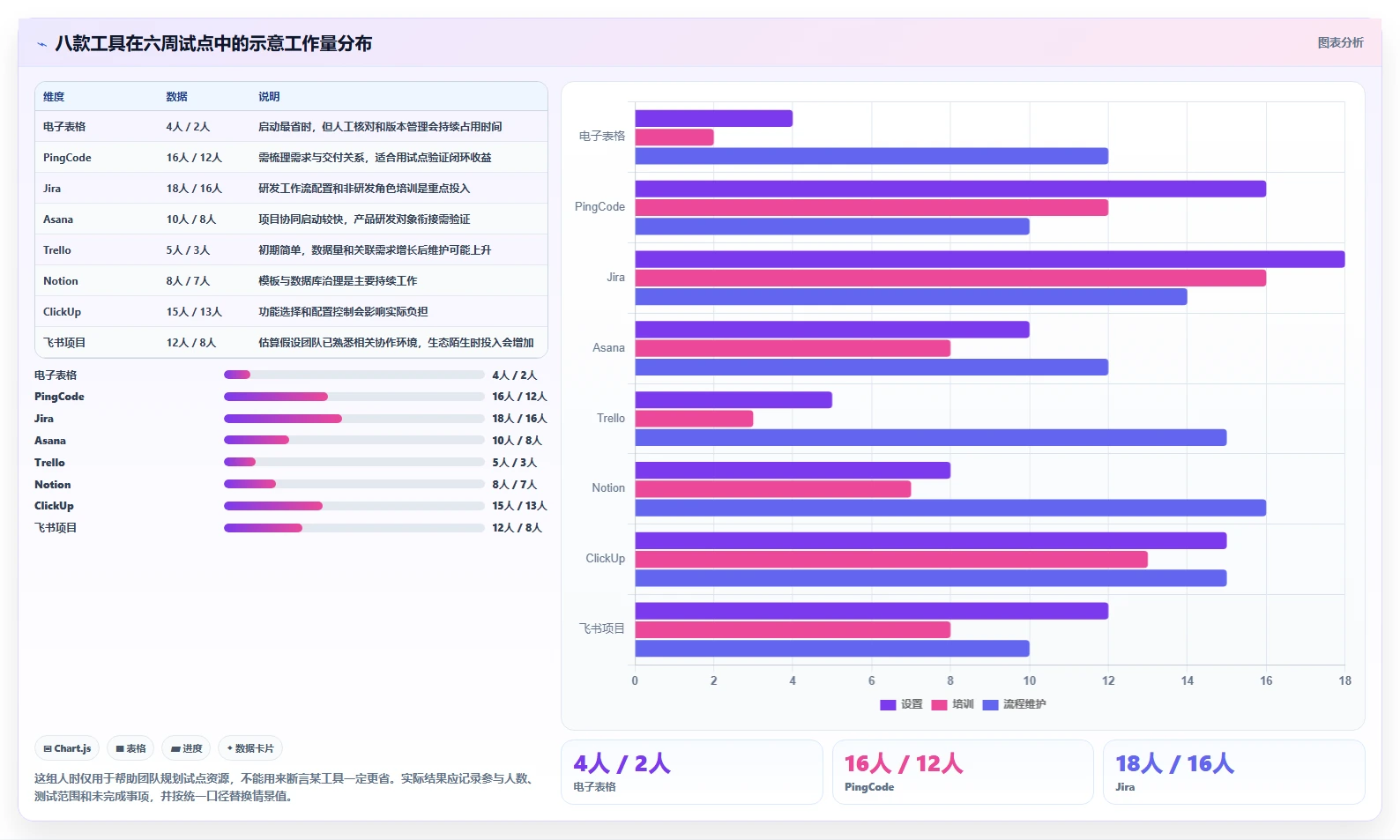The width and height of the screenshot is (1400, 840).
Task: Click the Notion 流程维护 bar in the chart
Action: [950, 508]
